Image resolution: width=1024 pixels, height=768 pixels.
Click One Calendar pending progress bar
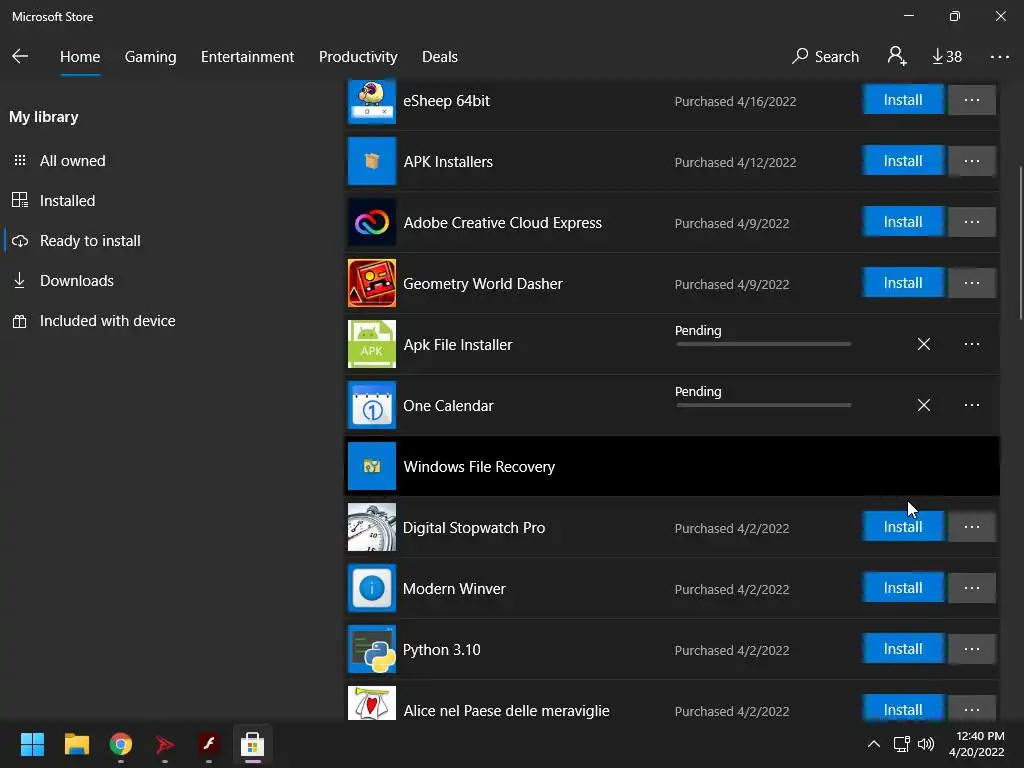(x=763, y=405)
